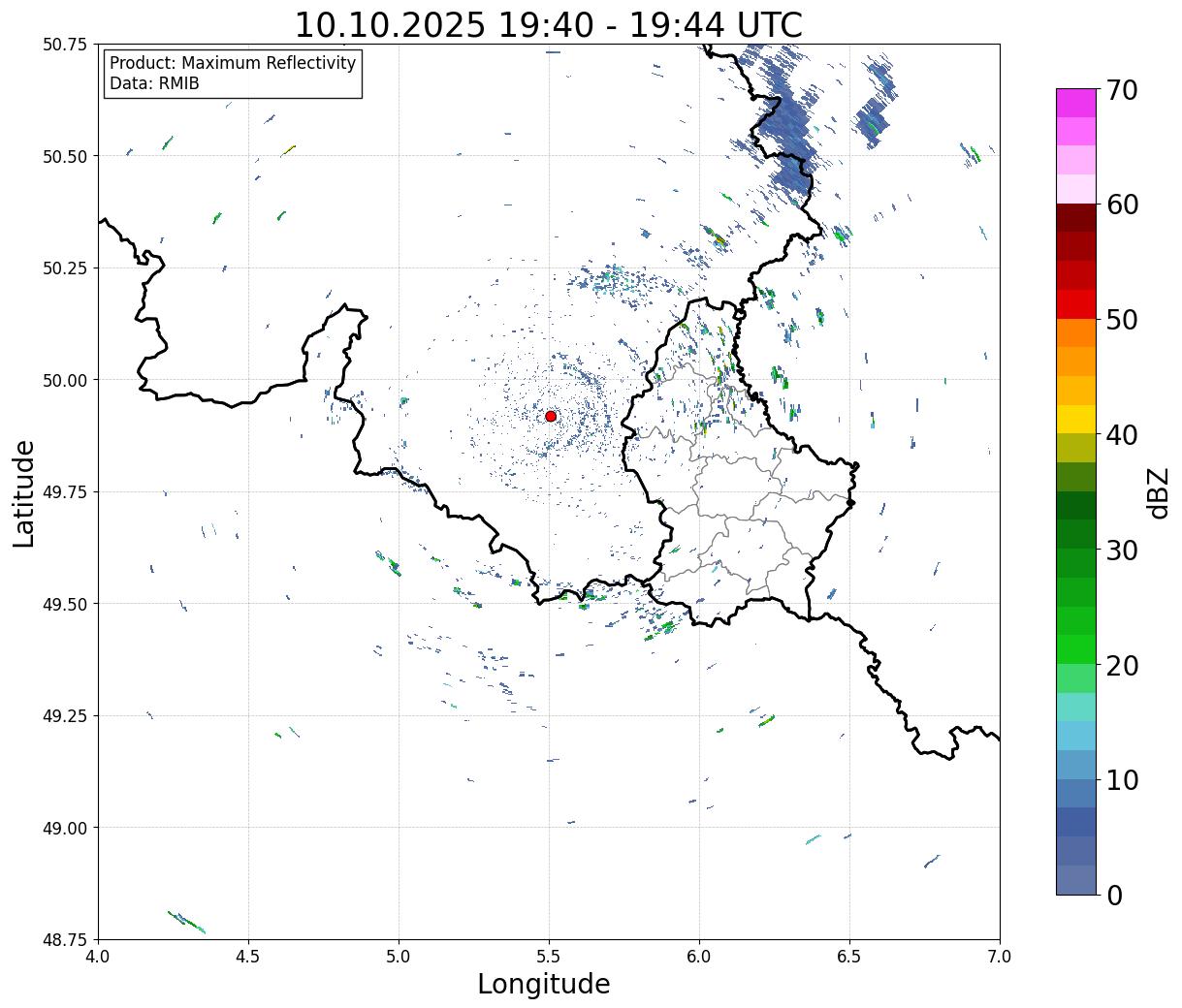Click the longitude tick label '6.5'
This screenshot has width=1182, height=1008.
click(849, 957)
